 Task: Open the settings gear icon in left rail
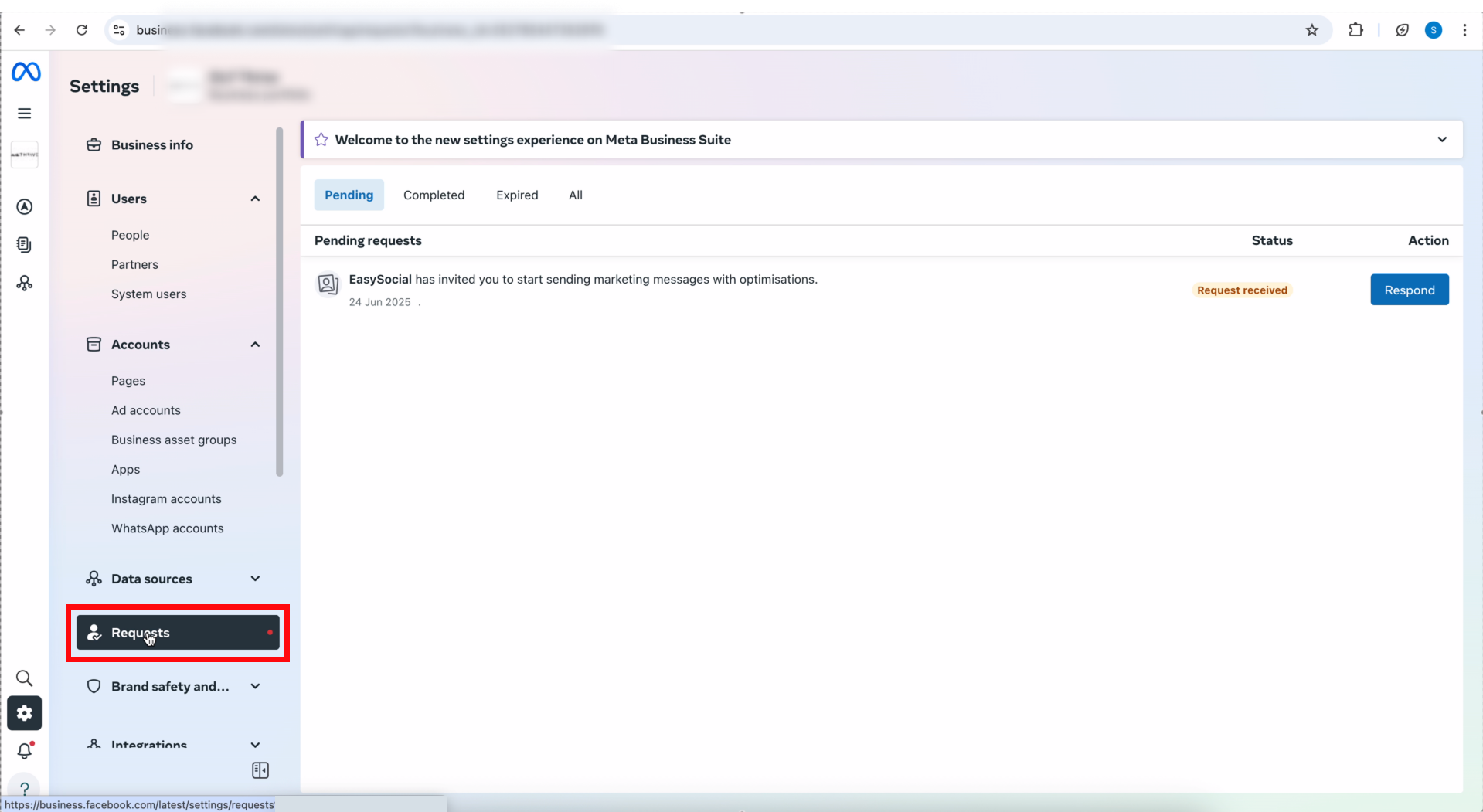pyautogui.click(x=25, y=713)
